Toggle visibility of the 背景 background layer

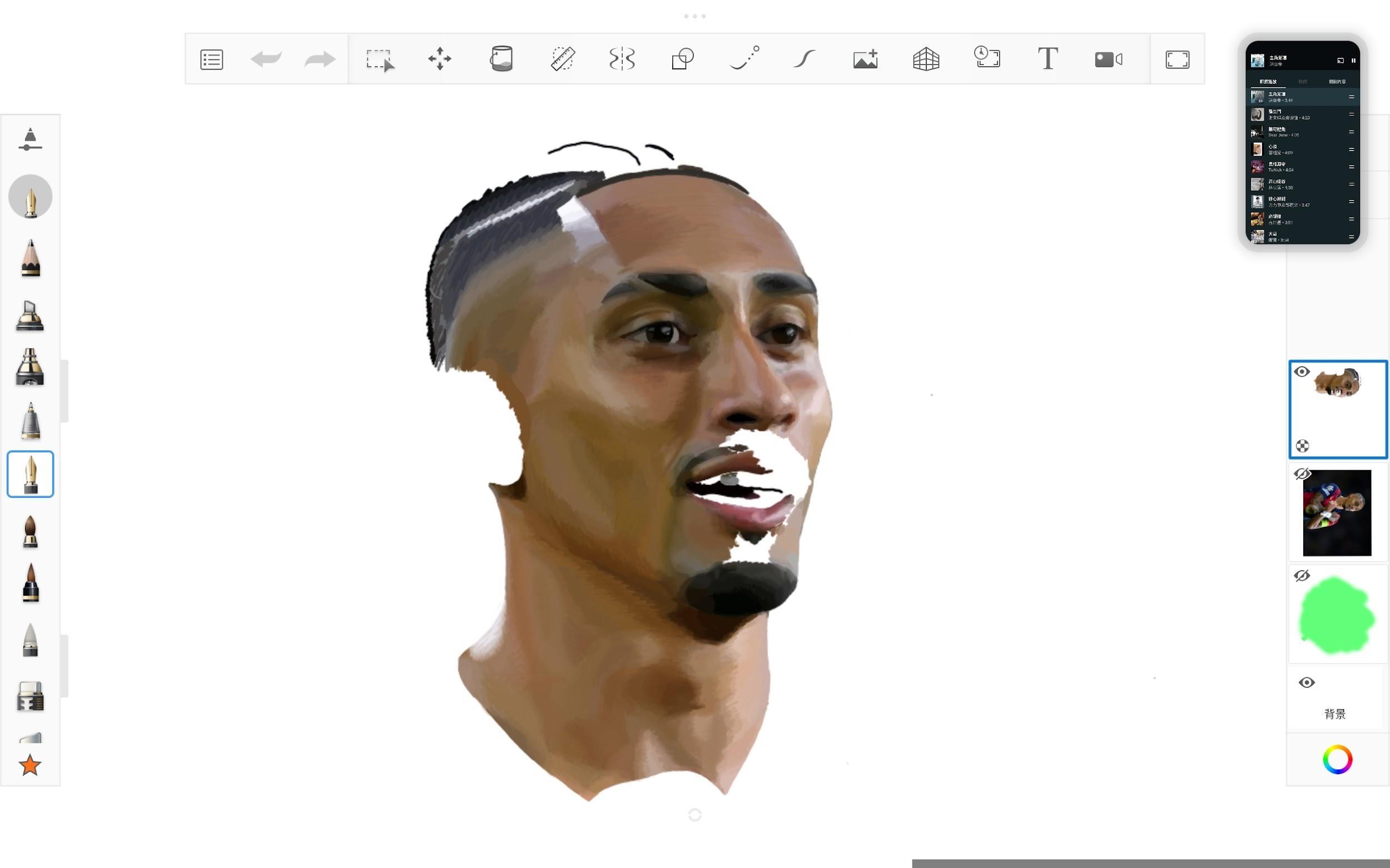1306,682
